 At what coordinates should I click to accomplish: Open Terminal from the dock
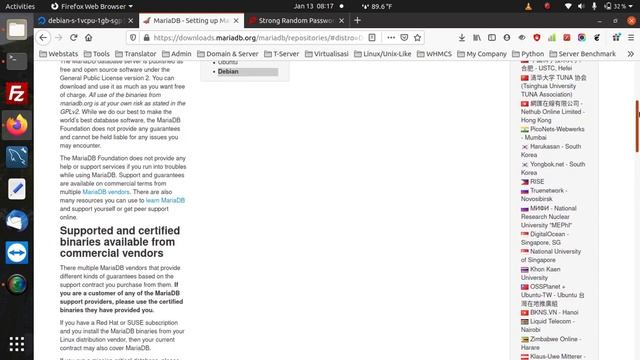[x=17, y=62]
